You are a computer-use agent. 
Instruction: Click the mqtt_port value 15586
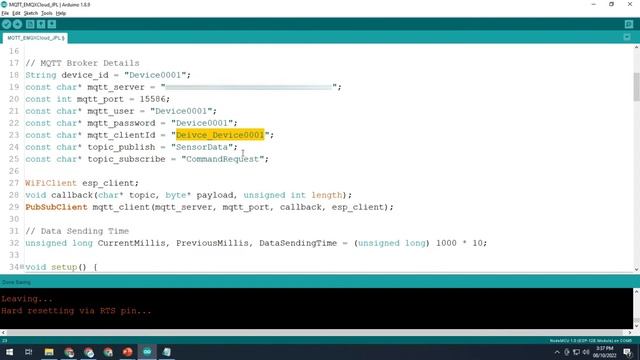(152, 99)
